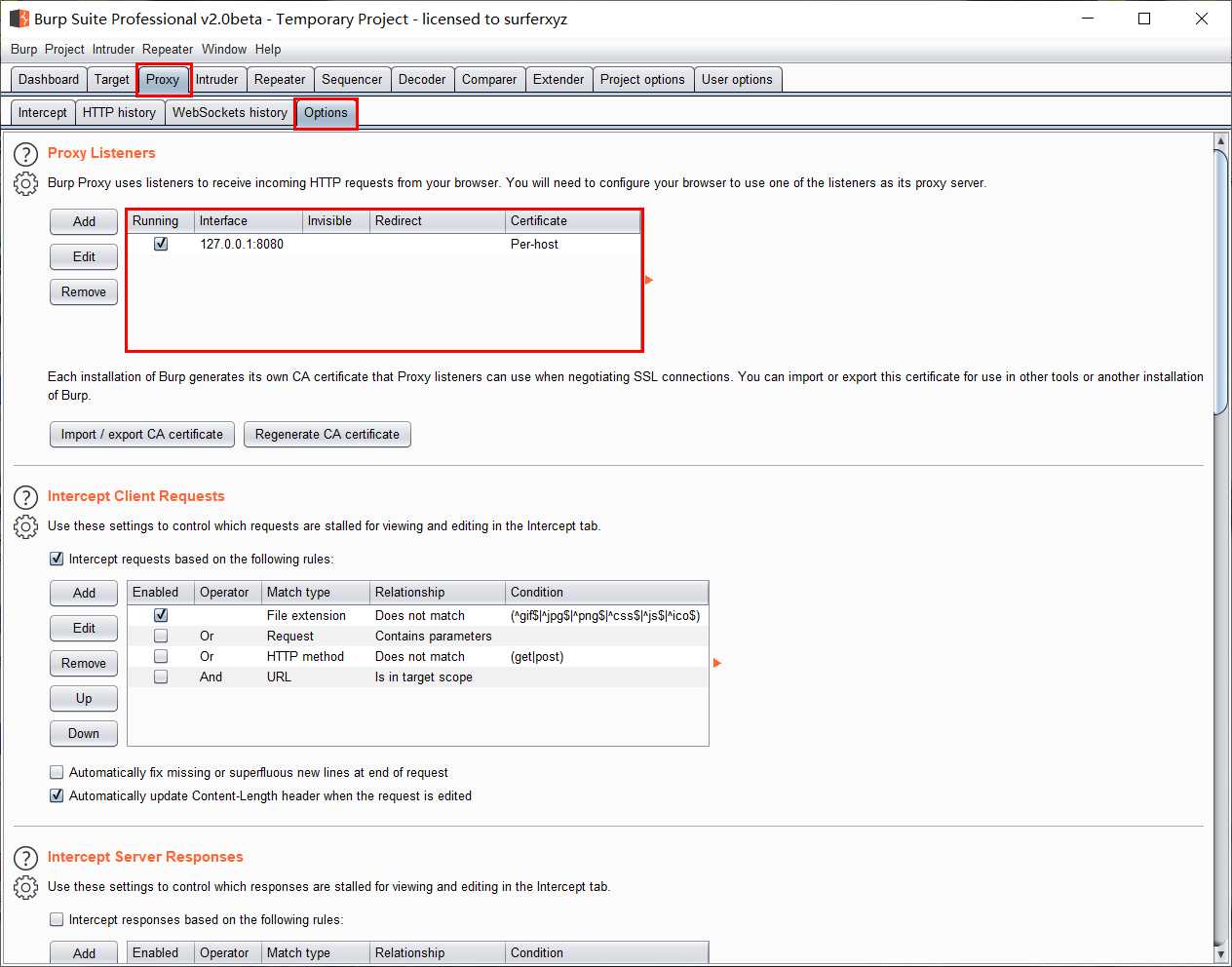Switch to the HTTP history sub-tab
Image resolution: width=1232 pixels, height=967 pixels.
[119, 113]
